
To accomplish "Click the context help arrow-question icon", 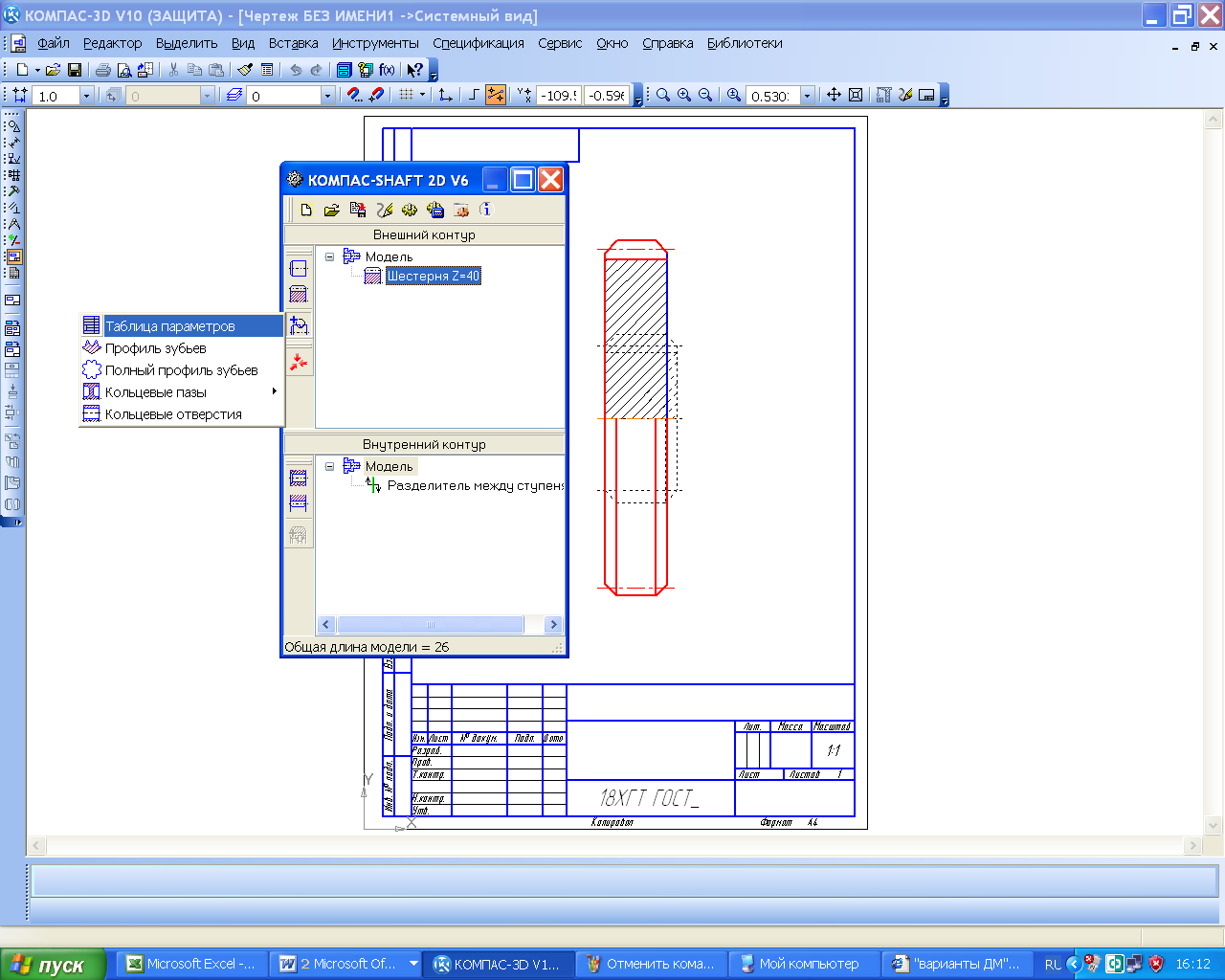I will pos(414,70).
